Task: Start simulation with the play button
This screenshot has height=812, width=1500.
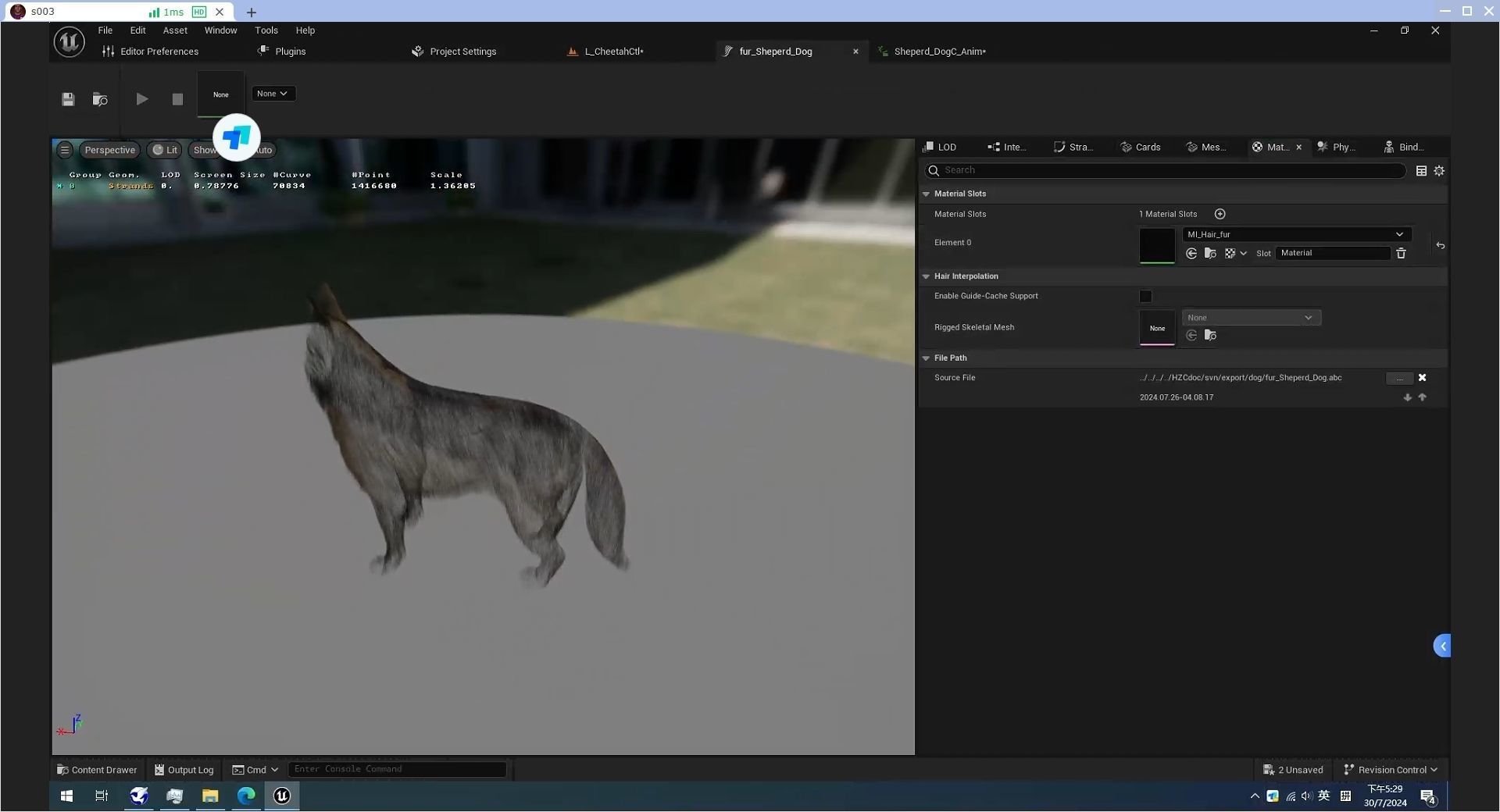Action: click(141, 99)
